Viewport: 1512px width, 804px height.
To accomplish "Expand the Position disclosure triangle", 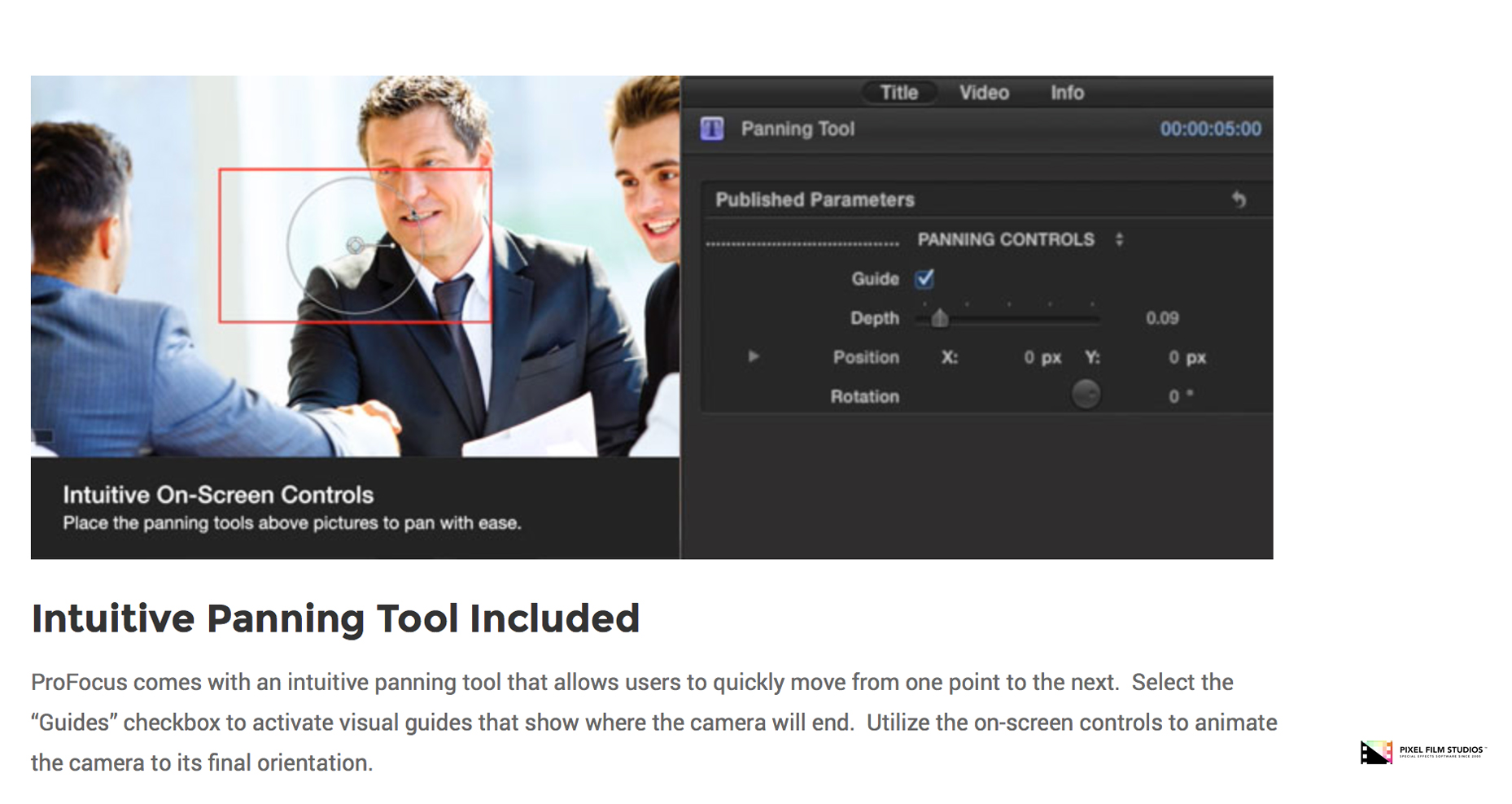I will pyautogui.click(x=754, y=356).
